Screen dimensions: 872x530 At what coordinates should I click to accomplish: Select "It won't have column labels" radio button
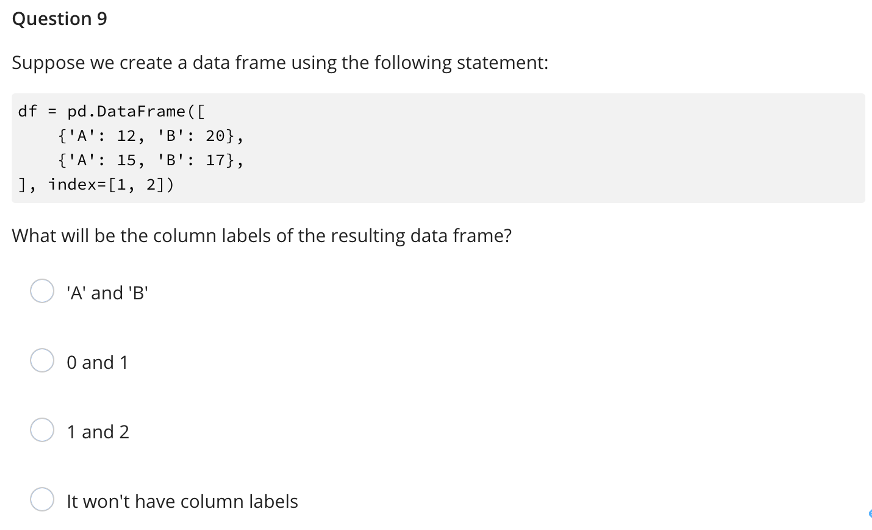coord(42,499)
